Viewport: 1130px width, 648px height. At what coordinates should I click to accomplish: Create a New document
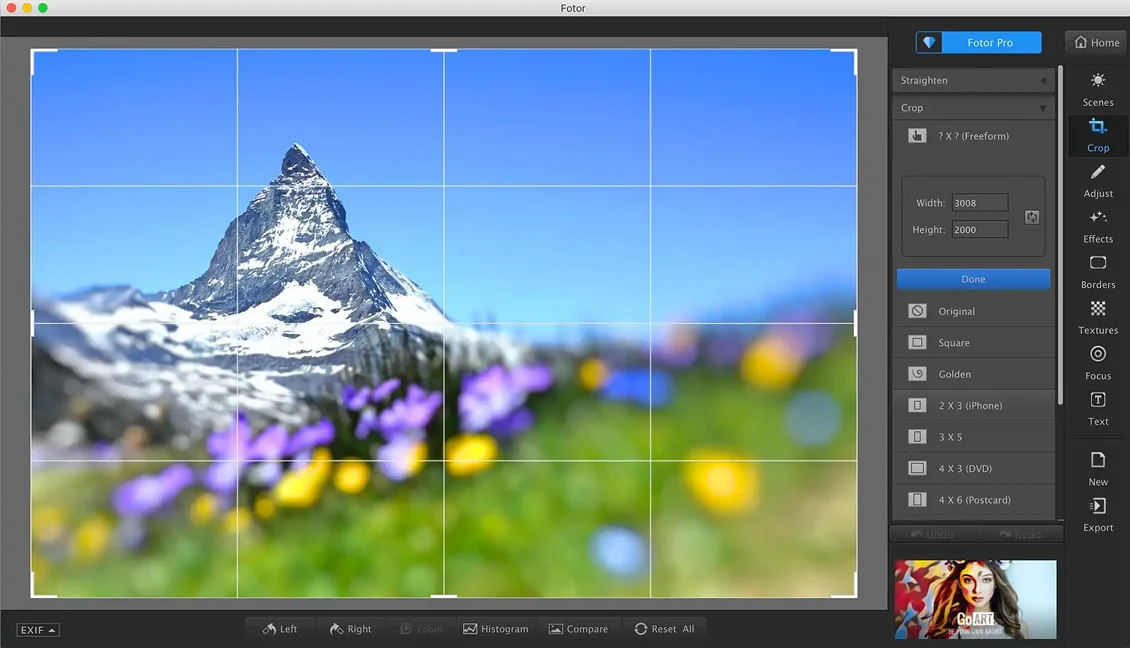[1098, 469]
